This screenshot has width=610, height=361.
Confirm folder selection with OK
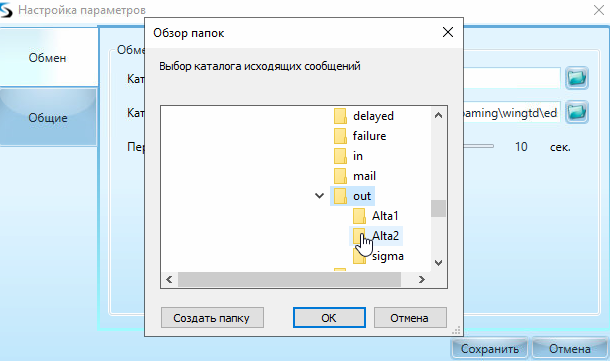click(329, 318)
